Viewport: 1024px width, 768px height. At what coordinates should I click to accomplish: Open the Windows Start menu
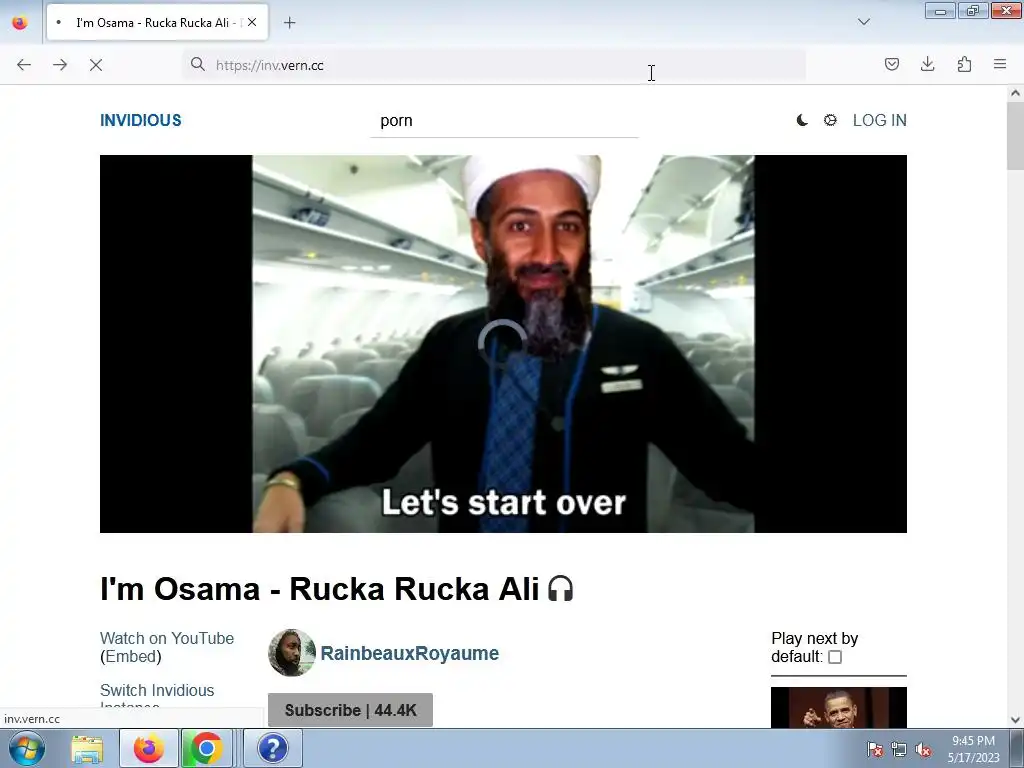(x=26, y=748)
